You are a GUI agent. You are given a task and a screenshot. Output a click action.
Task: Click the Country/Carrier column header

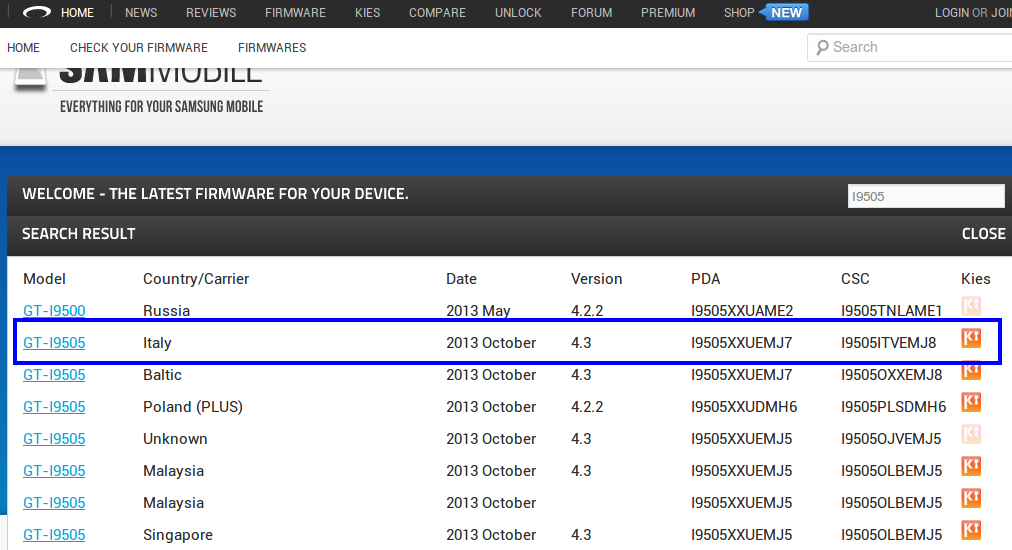click(196, 279)
